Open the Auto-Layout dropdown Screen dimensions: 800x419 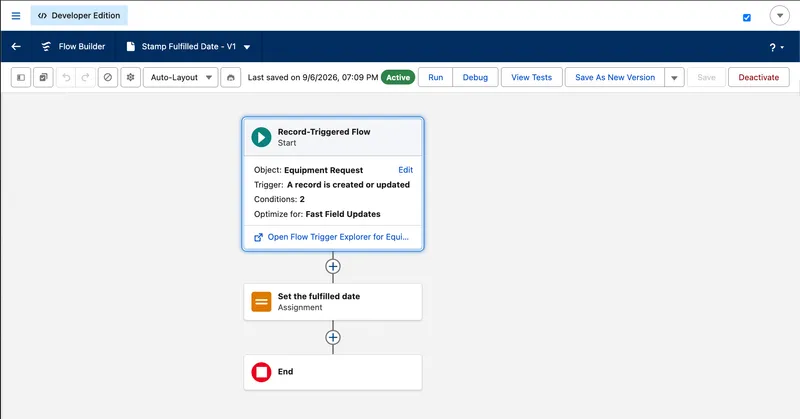pos(181,78)
